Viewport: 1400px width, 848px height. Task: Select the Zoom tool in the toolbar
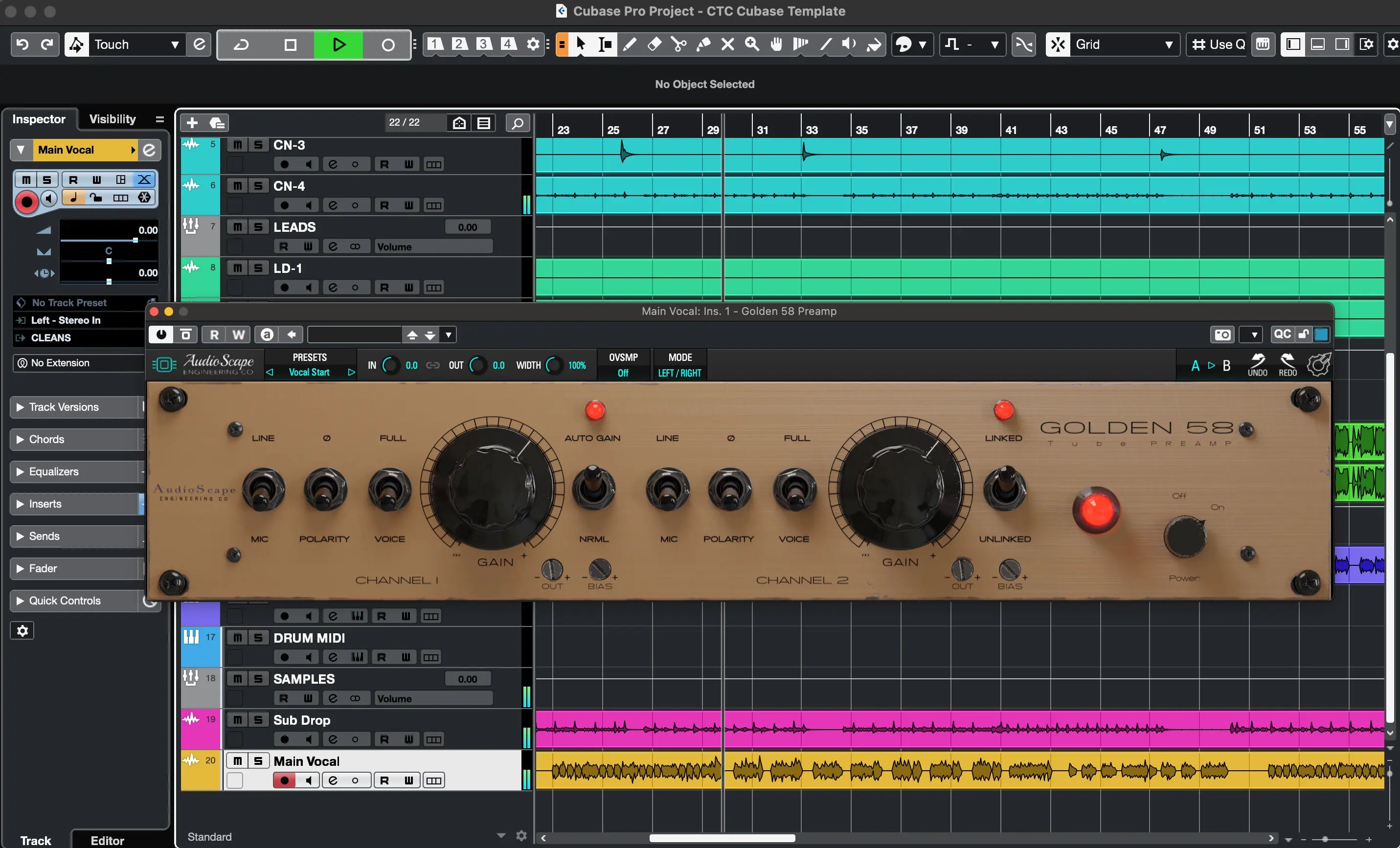pyautogui.click(x=752, y=45)
